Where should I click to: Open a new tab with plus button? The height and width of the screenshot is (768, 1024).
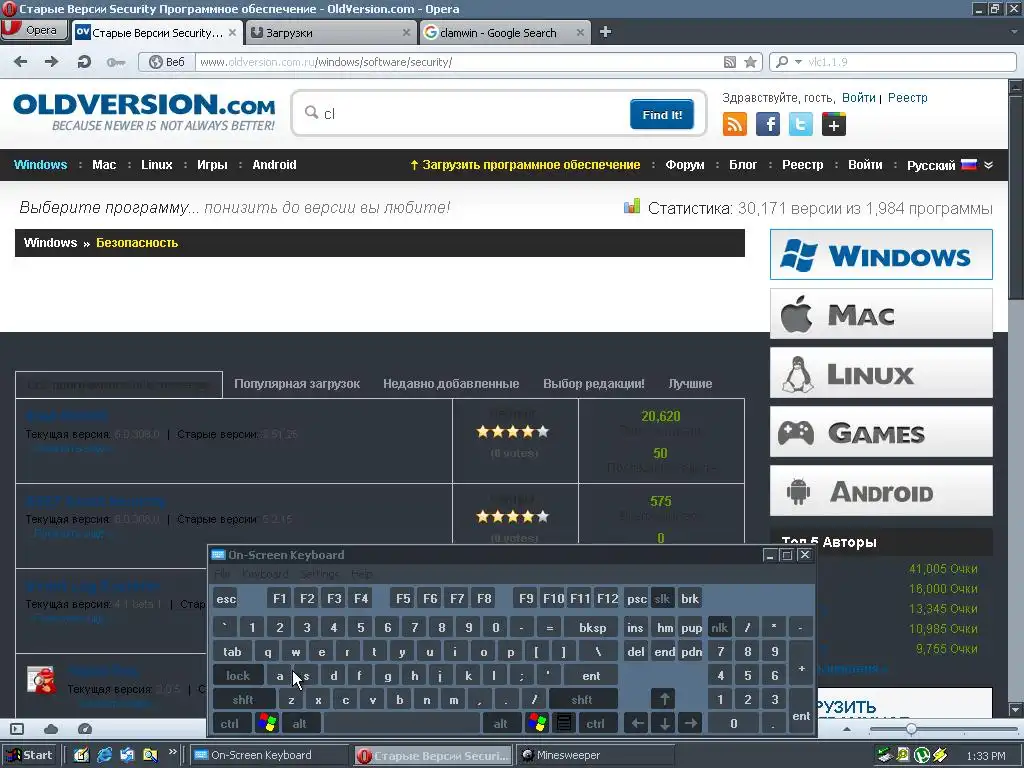click(x=605, y=32)
